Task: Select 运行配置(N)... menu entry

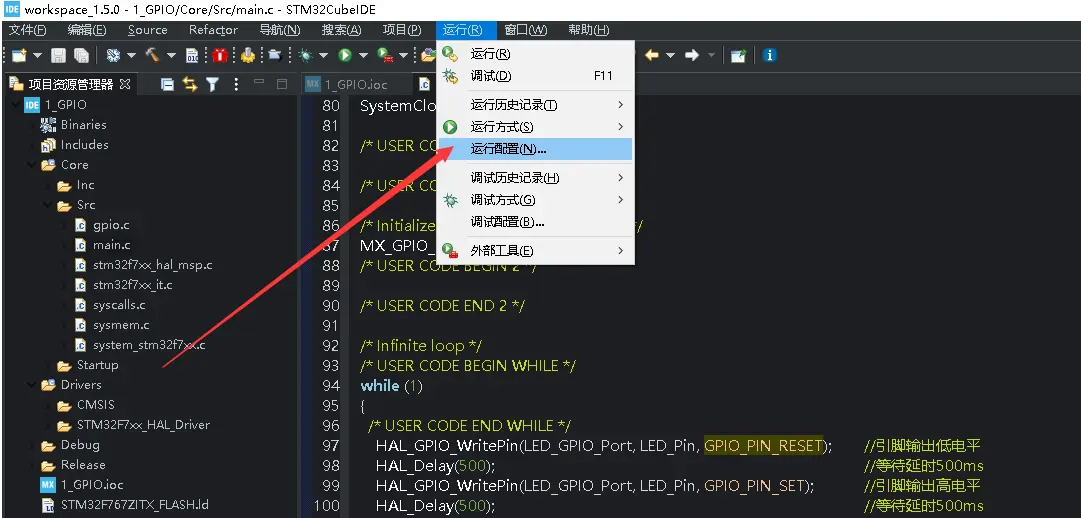Action: [535, 149]
